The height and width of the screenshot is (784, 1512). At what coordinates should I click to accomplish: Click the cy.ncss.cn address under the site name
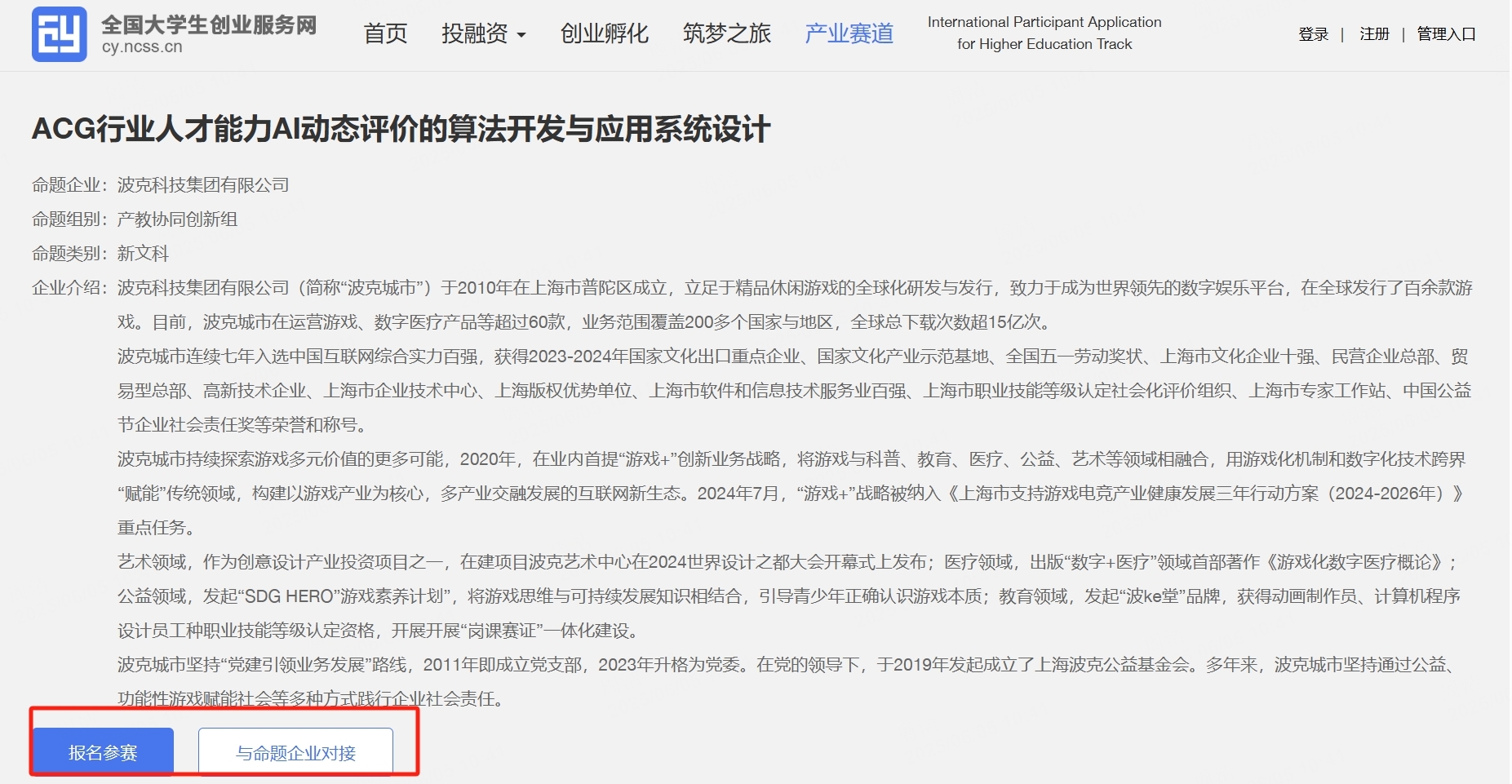coord(142,47)
